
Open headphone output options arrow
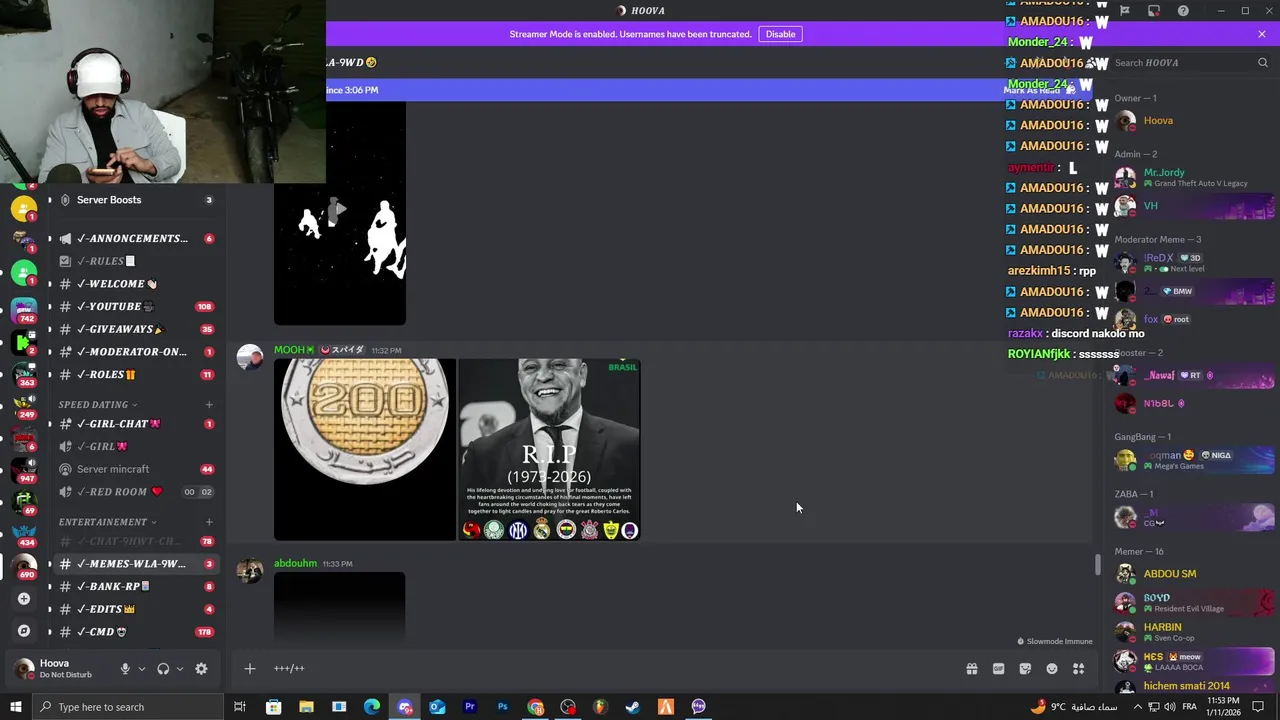click(x=180, y=669)
